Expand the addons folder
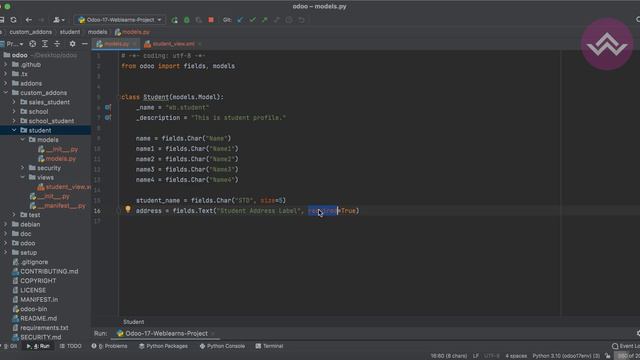This screenshot has height=360, width=640. 6,83
